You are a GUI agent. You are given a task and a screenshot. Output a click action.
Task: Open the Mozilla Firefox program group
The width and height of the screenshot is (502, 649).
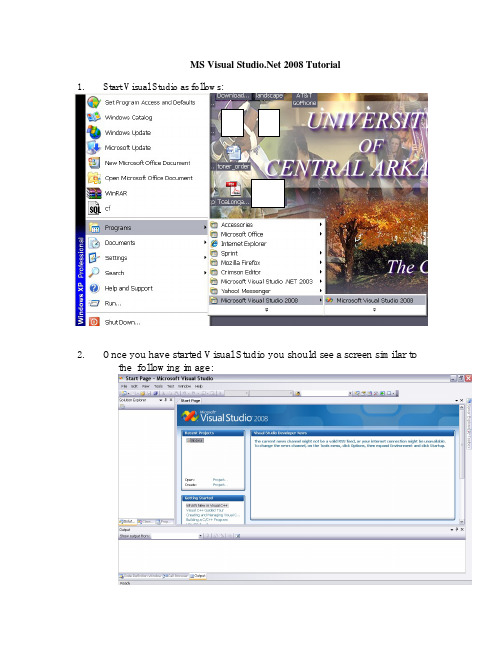pyautogui.click(x=267, y=262)
